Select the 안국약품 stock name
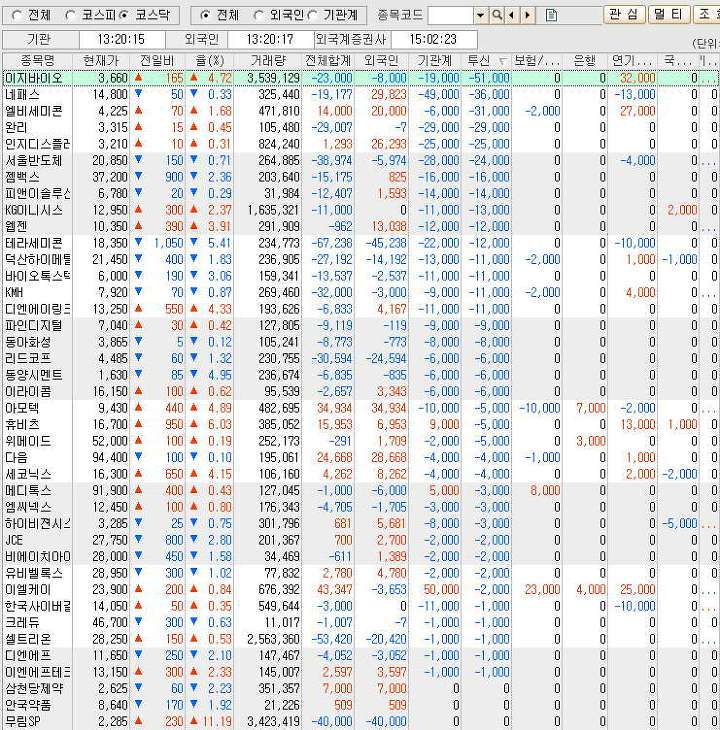This screenshot has width=720, height=730. (x=28, y=705)
